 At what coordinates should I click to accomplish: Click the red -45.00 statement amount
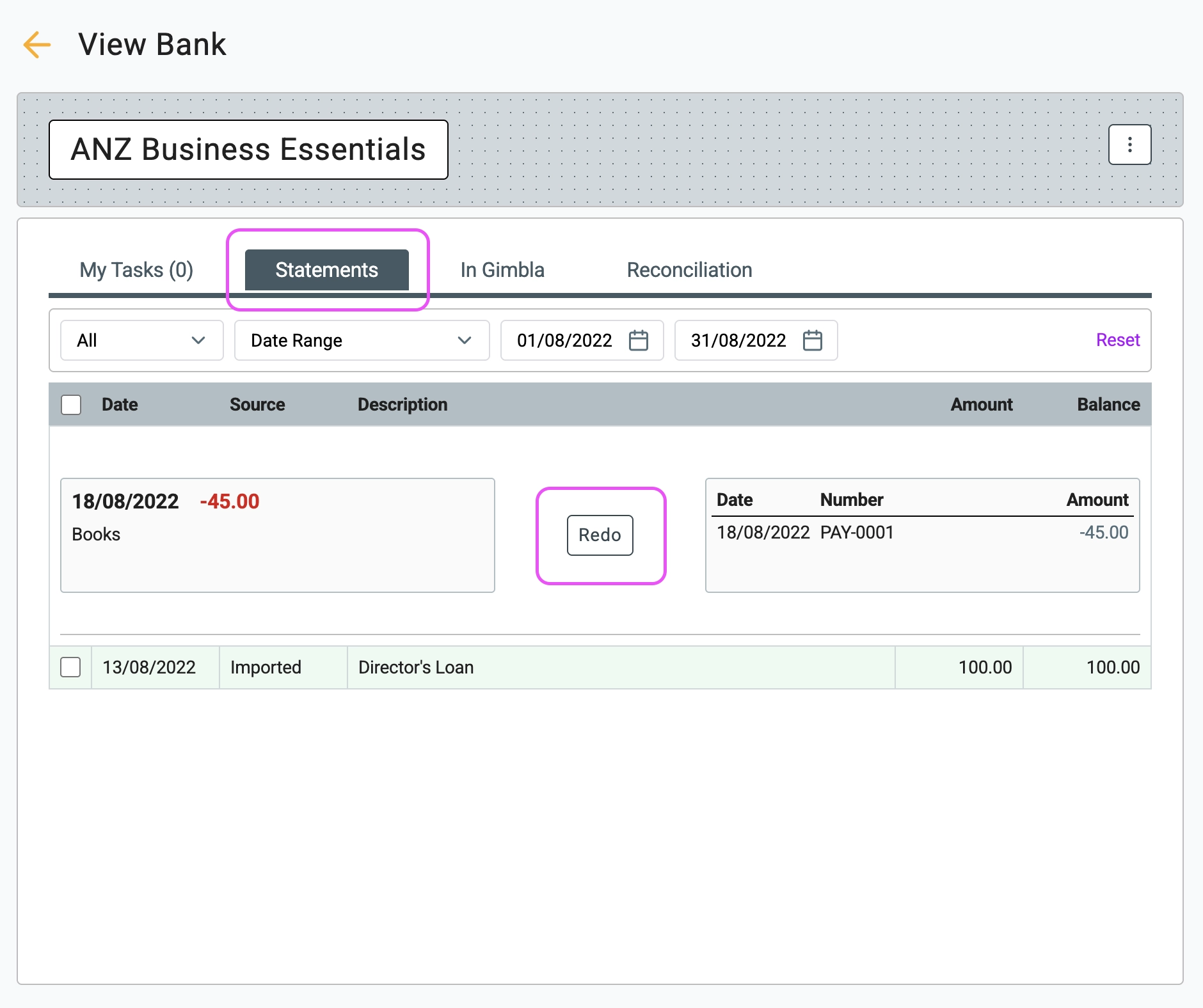[x=230, y=501]
